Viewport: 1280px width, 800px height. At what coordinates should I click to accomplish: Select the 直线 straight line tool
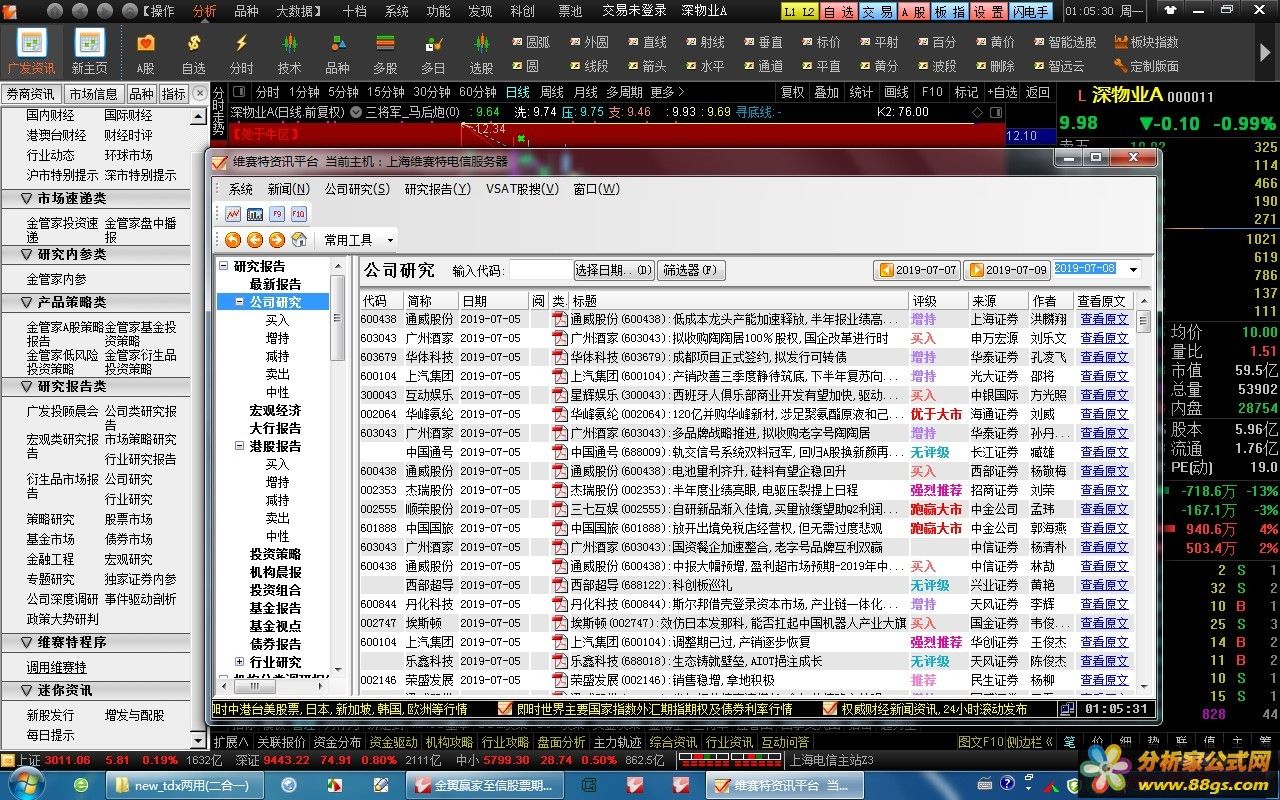point(646,42)
